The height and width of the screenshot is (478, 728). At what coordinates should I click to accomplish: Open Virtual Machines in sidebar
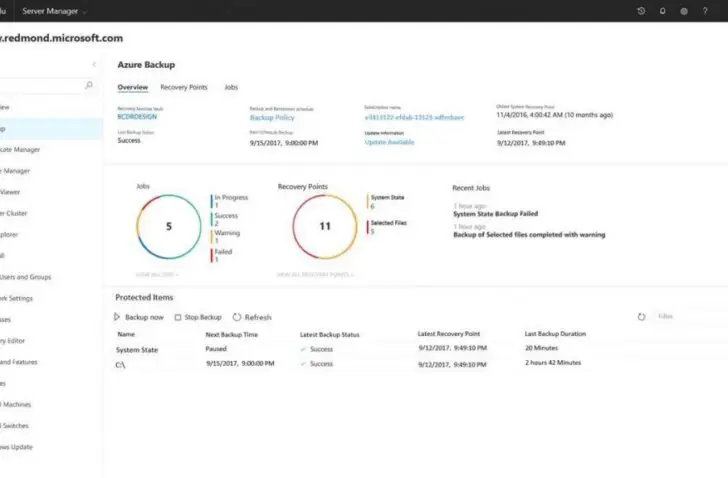pos(15,404)
